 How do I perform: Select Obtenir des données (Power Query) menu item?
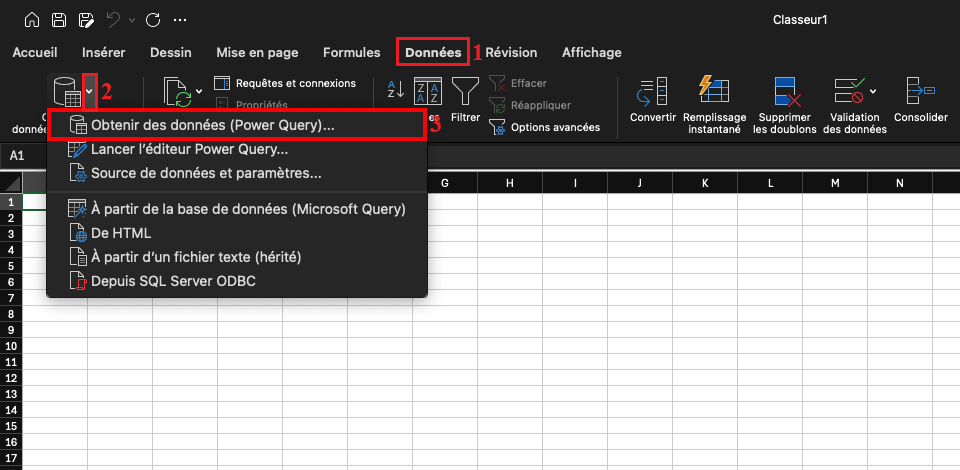tap(212, 126)
